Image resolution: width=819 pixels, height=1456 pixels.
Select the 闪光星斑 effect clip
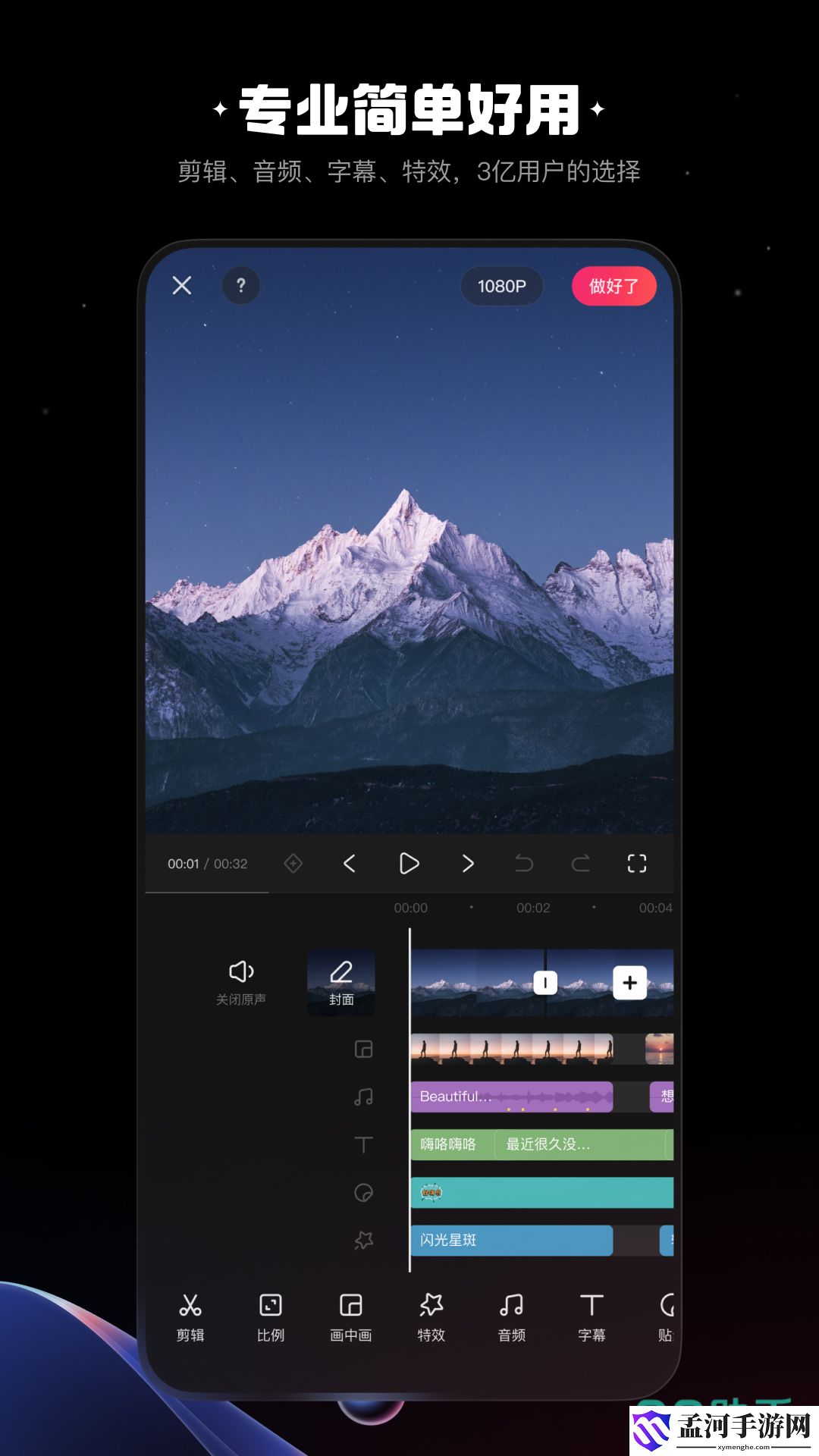pos(512,1241)
